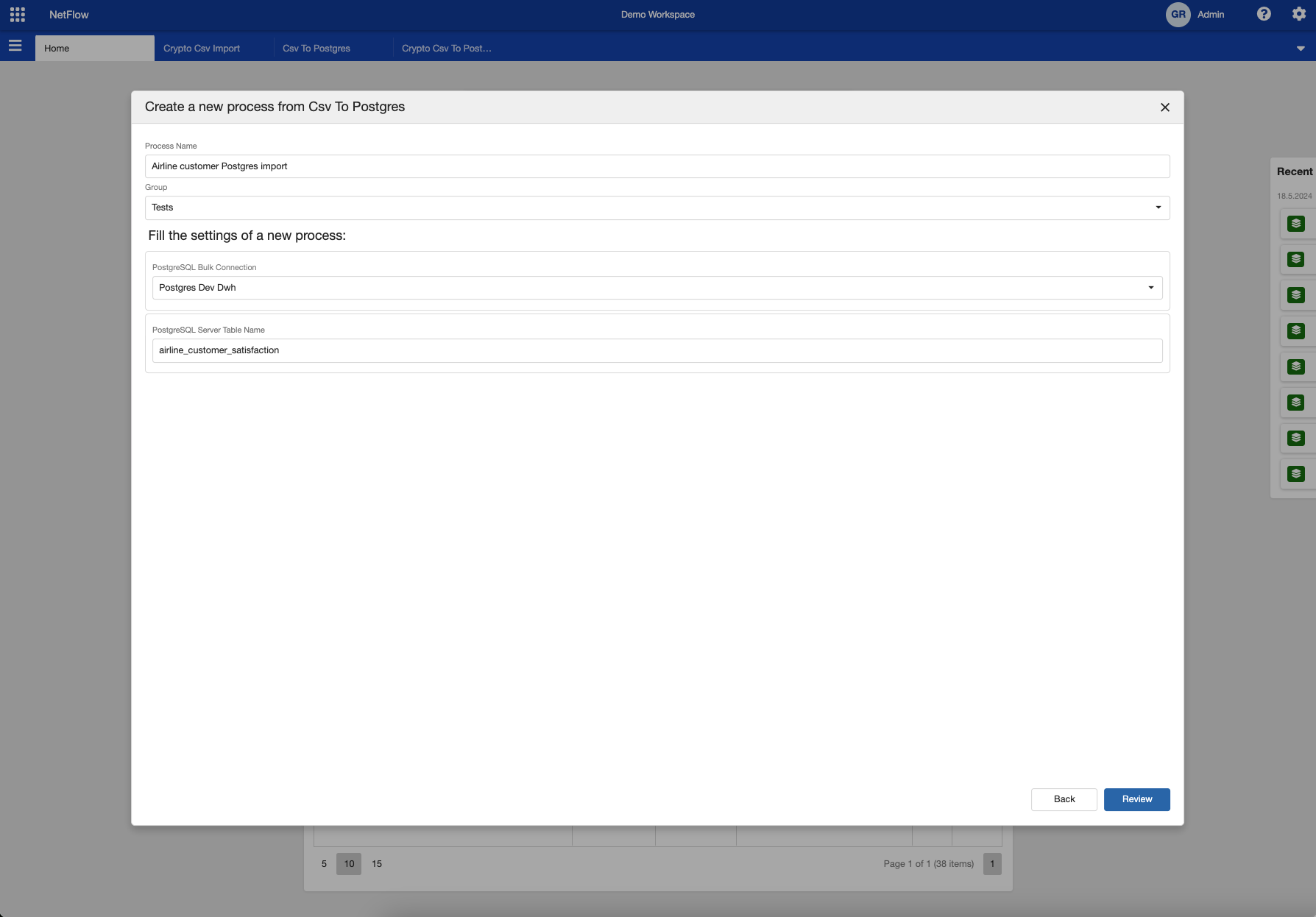Open the first recent process icon
The image size is (1316, 917).
[1295, 224]
